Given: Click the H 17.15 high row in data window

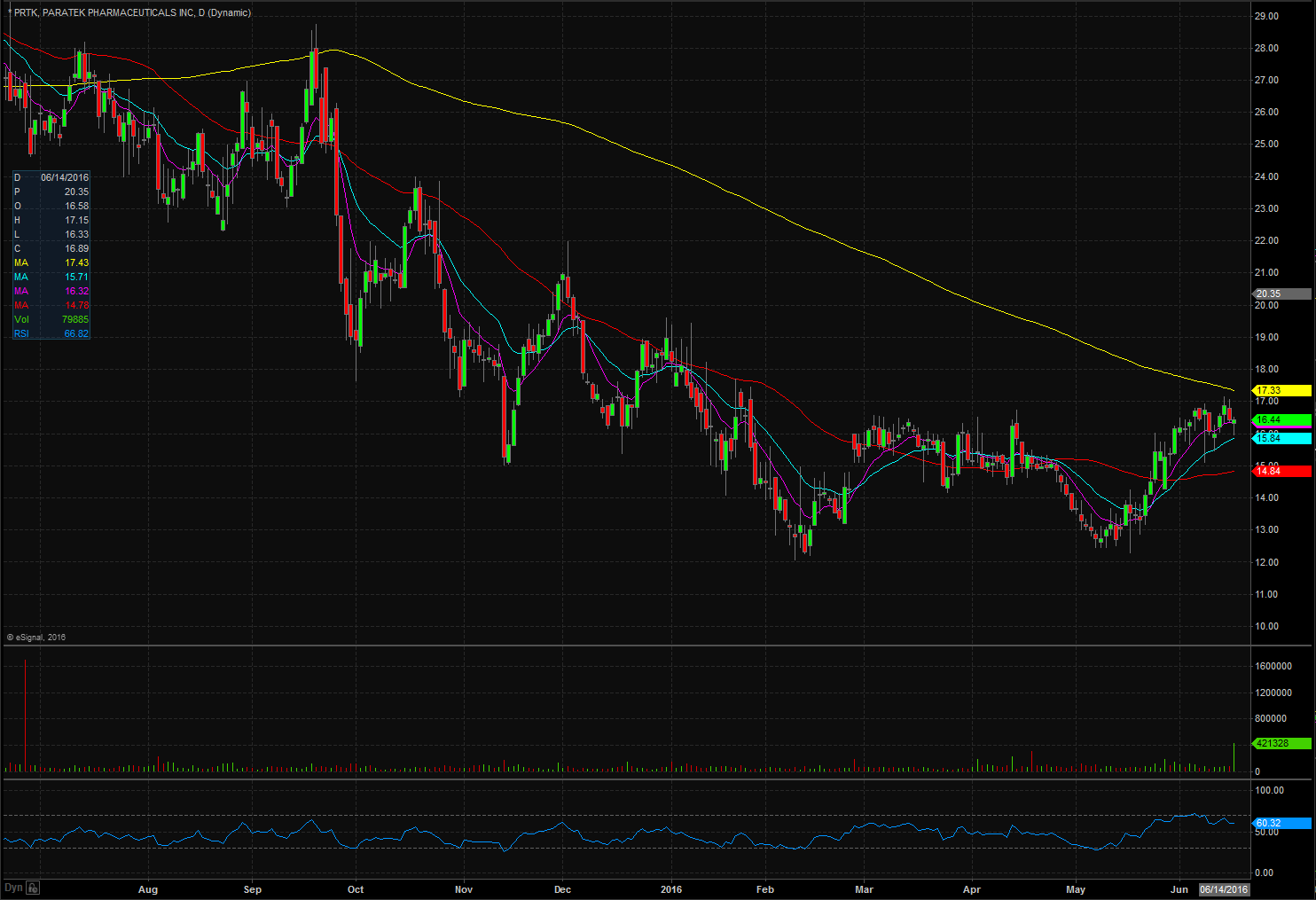Looking at the screenshot, I should [x=51, y=220].
